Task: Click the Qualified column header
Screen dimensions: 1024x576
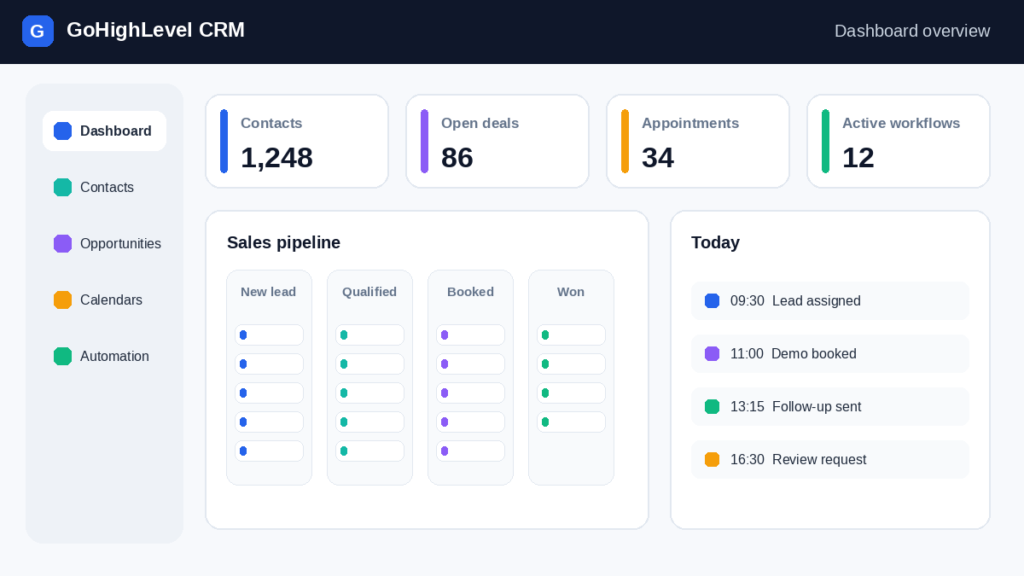Action: (x=370, y=292)
